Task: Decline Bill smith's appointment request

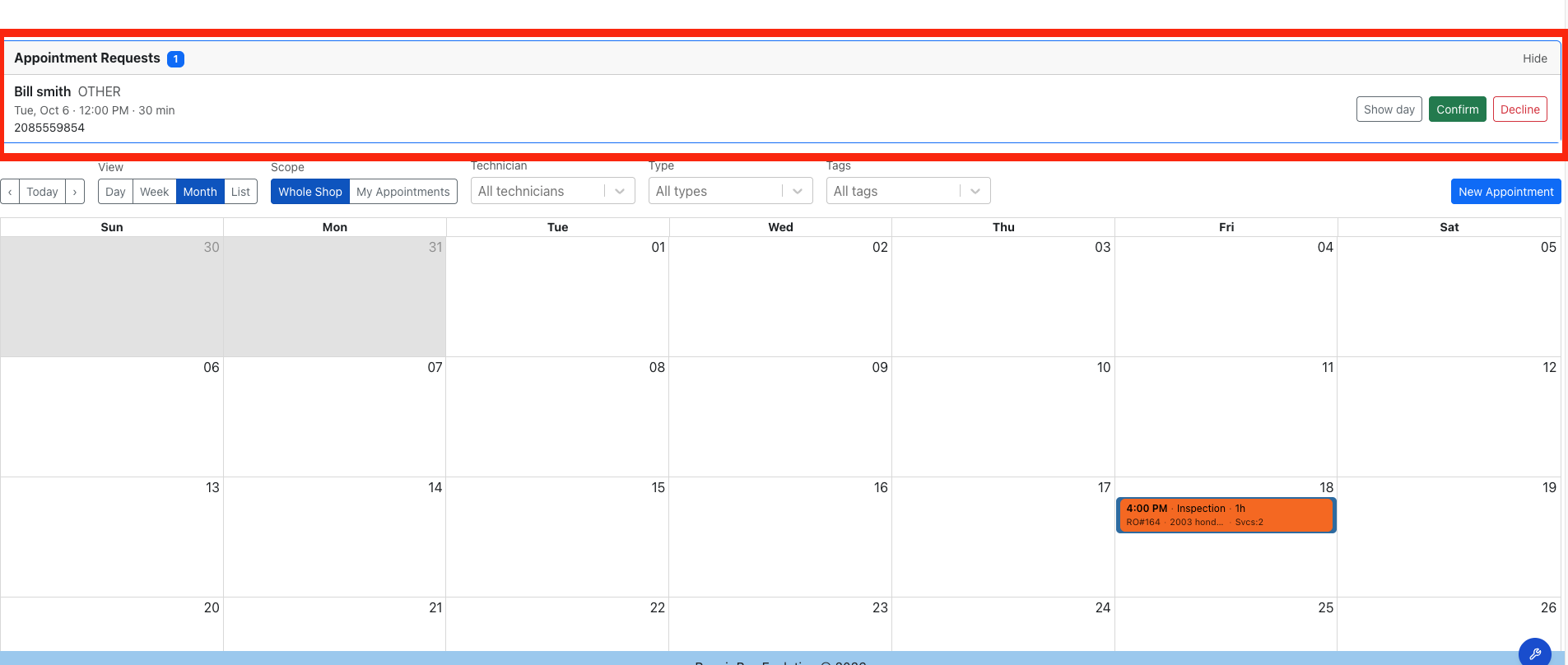Action: [1520, 109]
